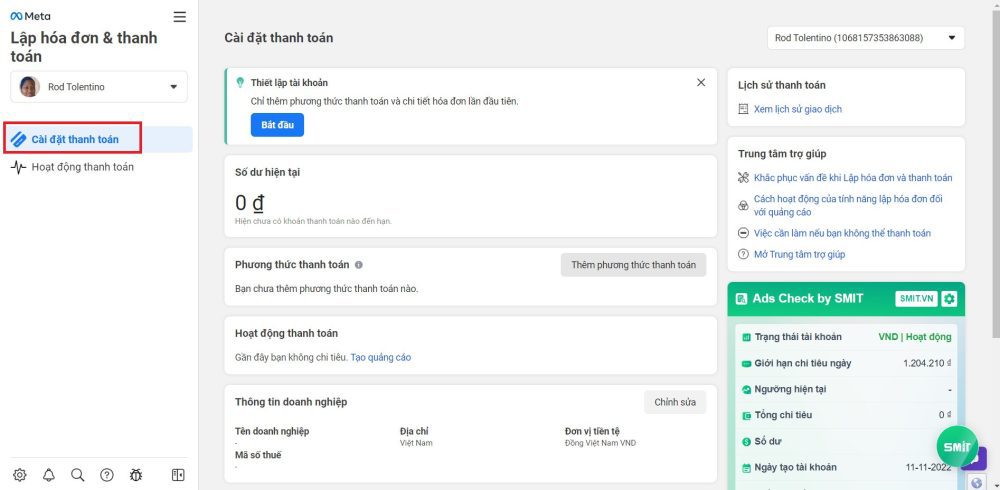The width and height of the screenshot is (1000, 490).
Task: Click the Bắt đầu button
Action: click(x=277, y=124)
